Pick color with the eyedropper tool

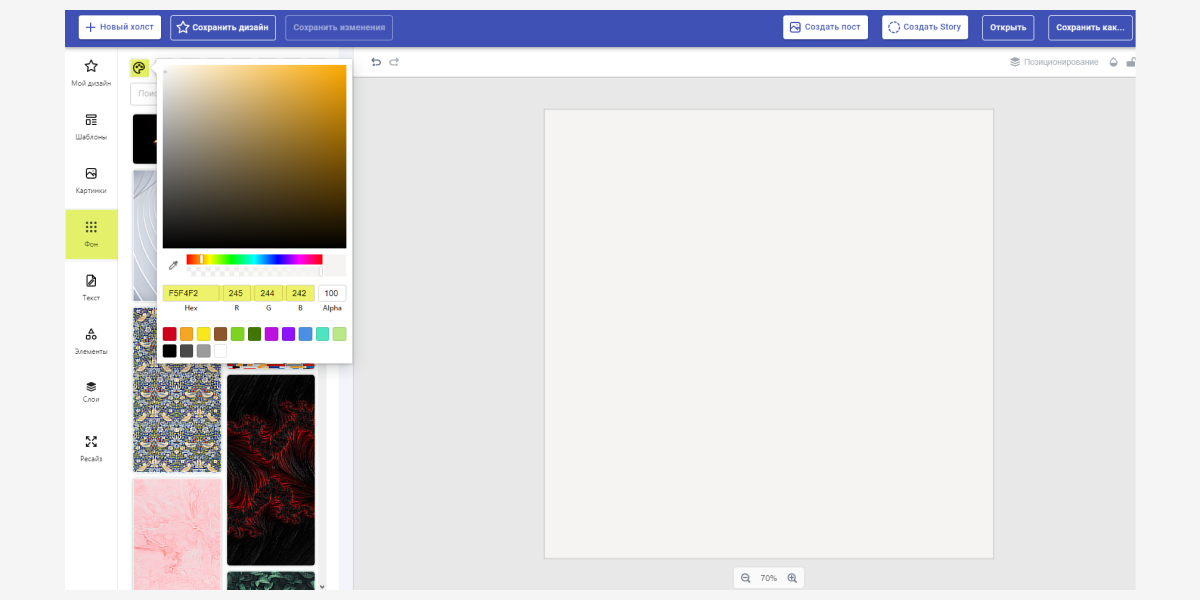pyautogui.click(x=173, y=265)
